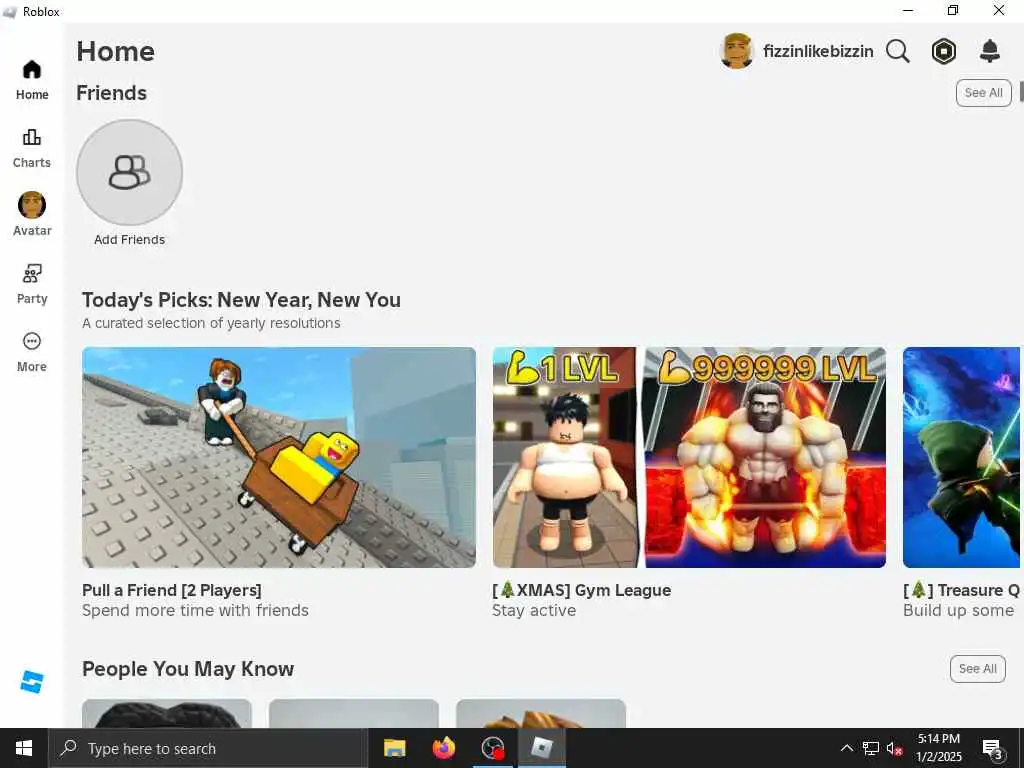This screenshot has height=768, width=1024.
Task: Show hidden system tray icons
Action: 846,748
